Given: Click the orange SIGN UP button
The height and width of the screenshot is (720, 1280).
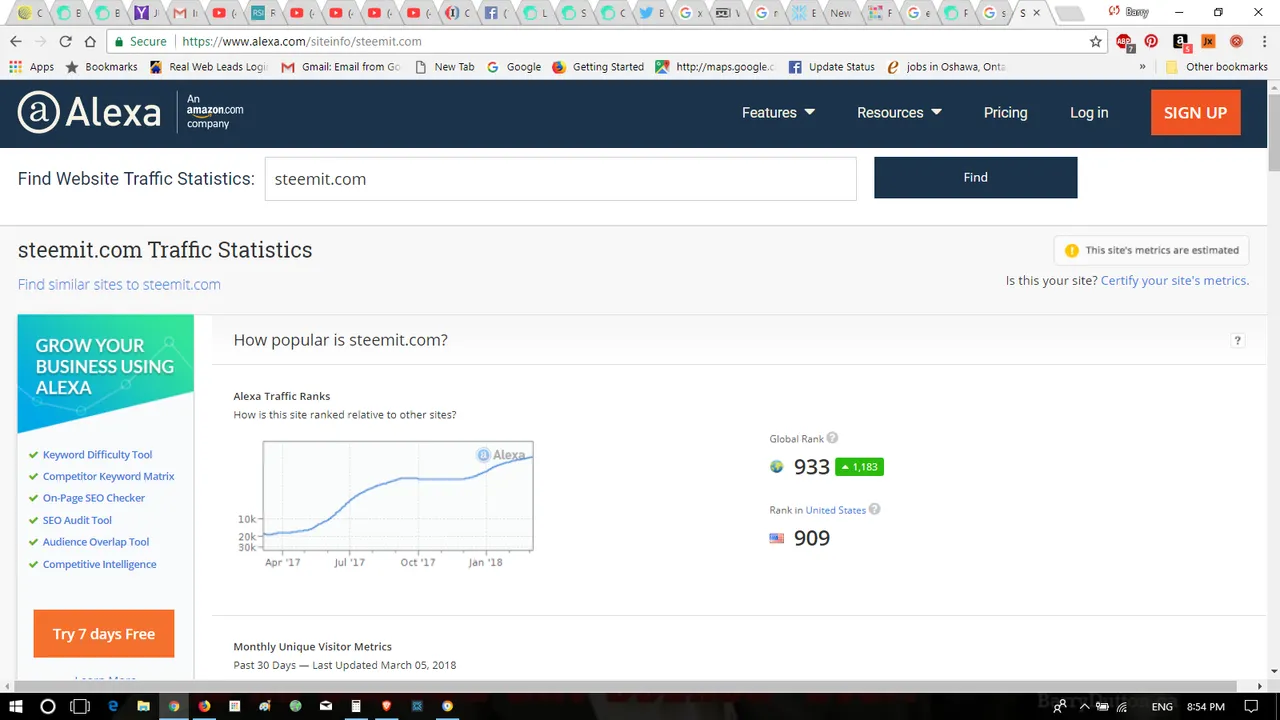Looking at the screenshot, I should [x=1195, y=113].
